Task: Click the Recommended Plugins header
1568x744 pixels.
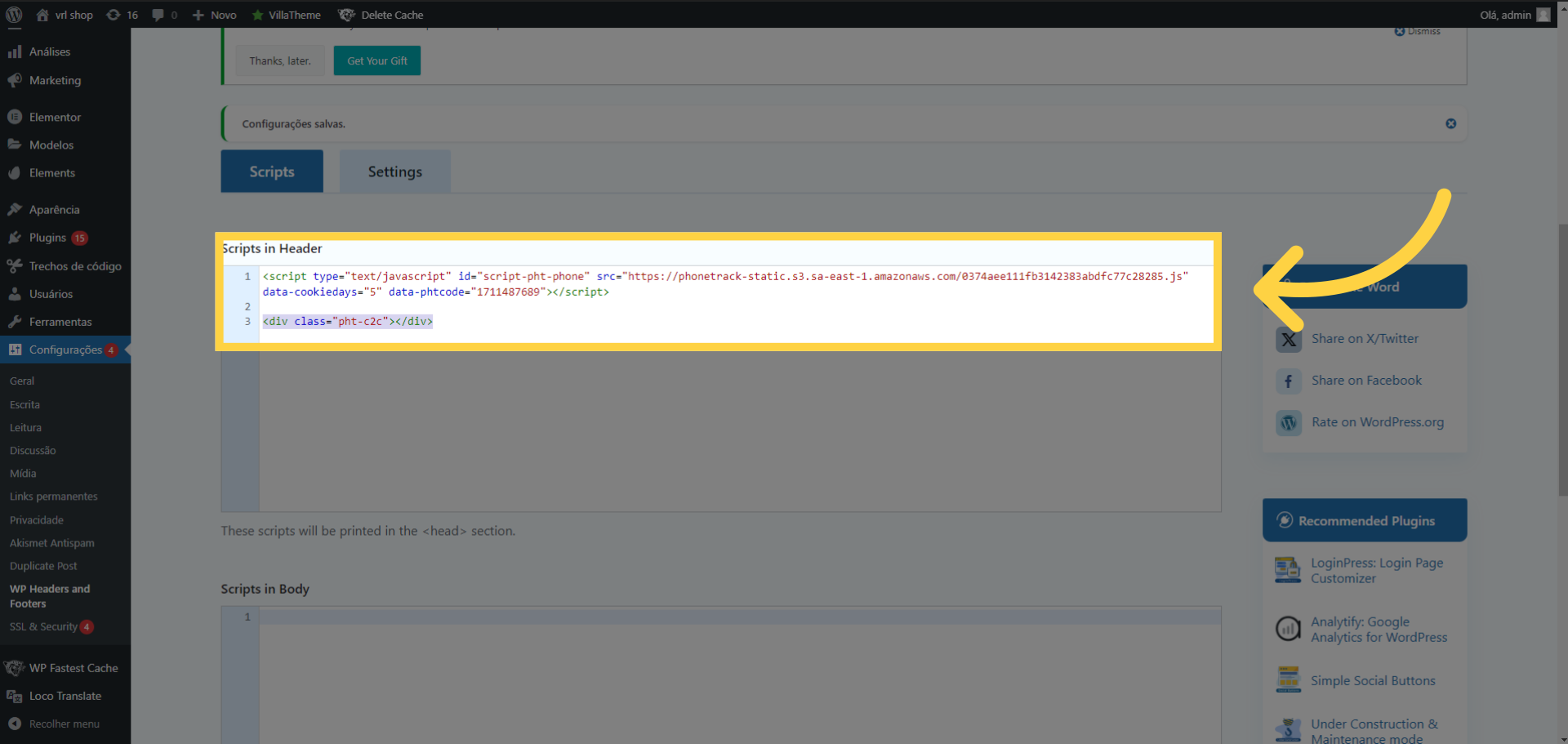Action: [1365, 520]
